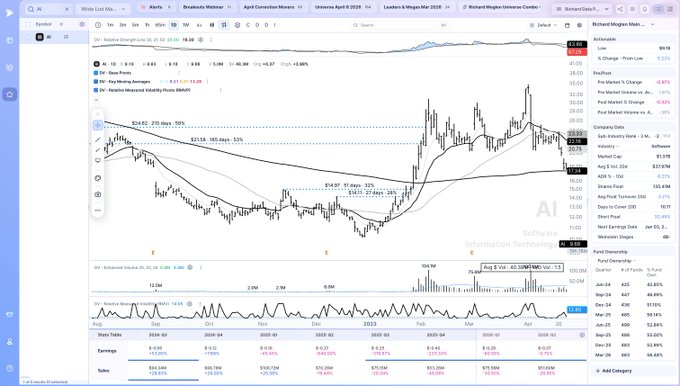Clear the AI symbol search box
The image size is (680, 386).
67,9
